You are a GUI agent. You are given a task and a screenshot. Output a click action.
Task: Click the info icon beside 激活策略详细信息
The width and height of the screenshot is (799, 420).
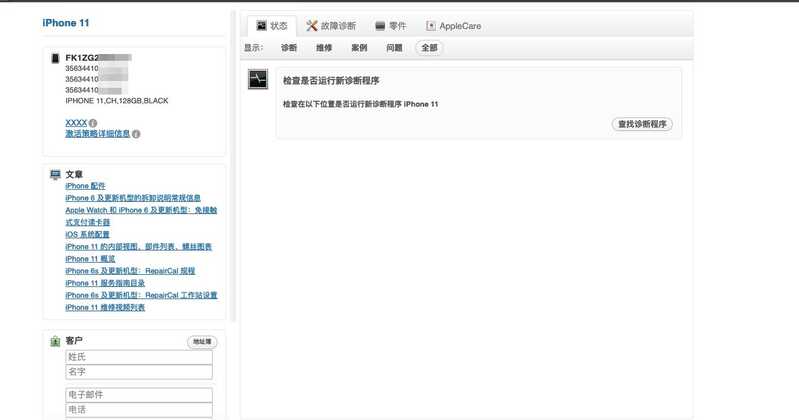point(136,134)
